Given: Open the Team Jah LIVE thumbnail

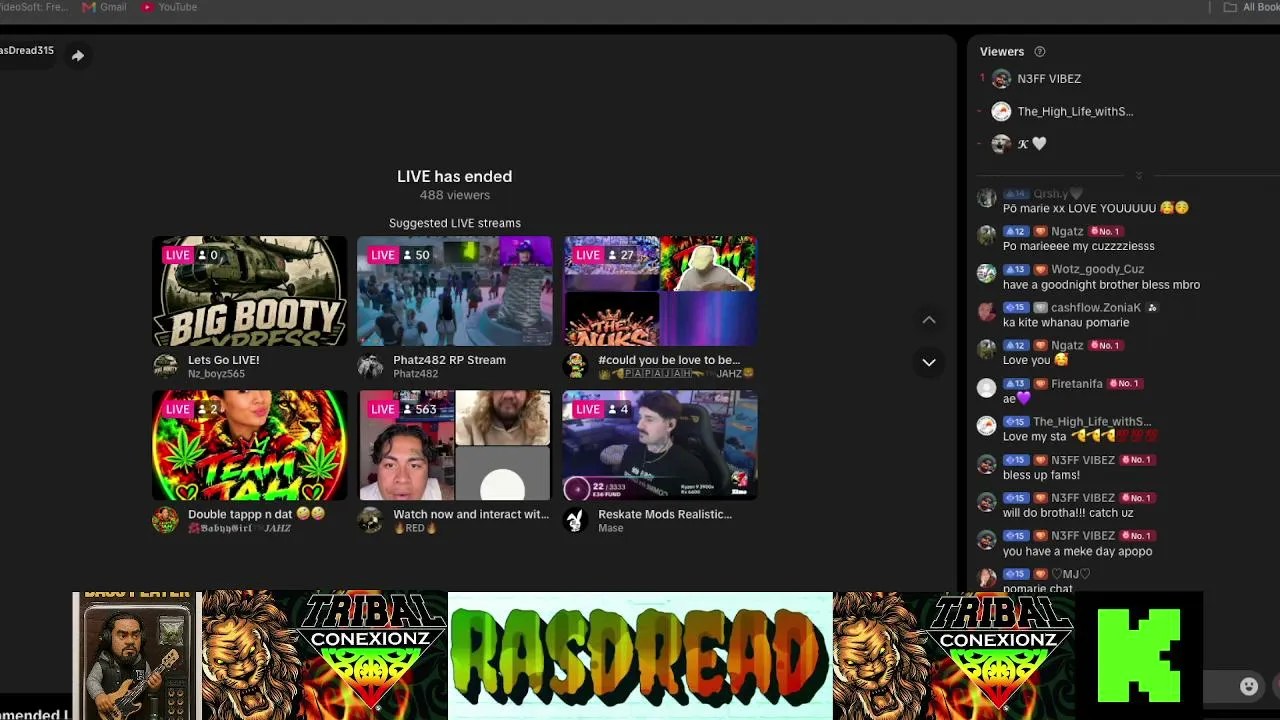Looking at the screenshot, I should [x=250, y=445].
